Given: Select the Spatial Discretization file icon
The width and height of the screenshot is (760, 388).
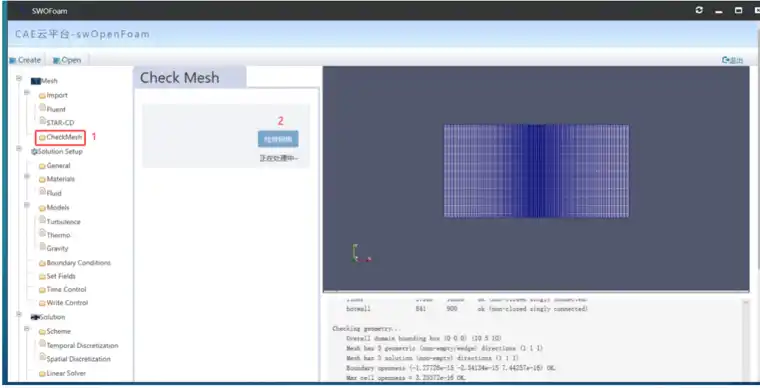Looking at the screenshot, I should point(43,357).
